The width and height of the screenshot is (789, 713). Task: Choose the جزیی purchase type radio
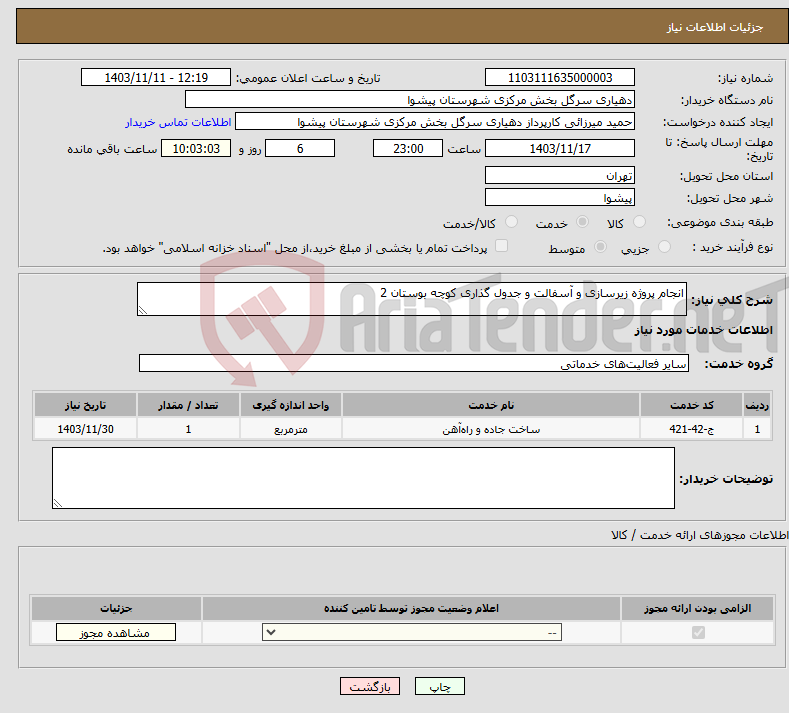click(664, 247)
